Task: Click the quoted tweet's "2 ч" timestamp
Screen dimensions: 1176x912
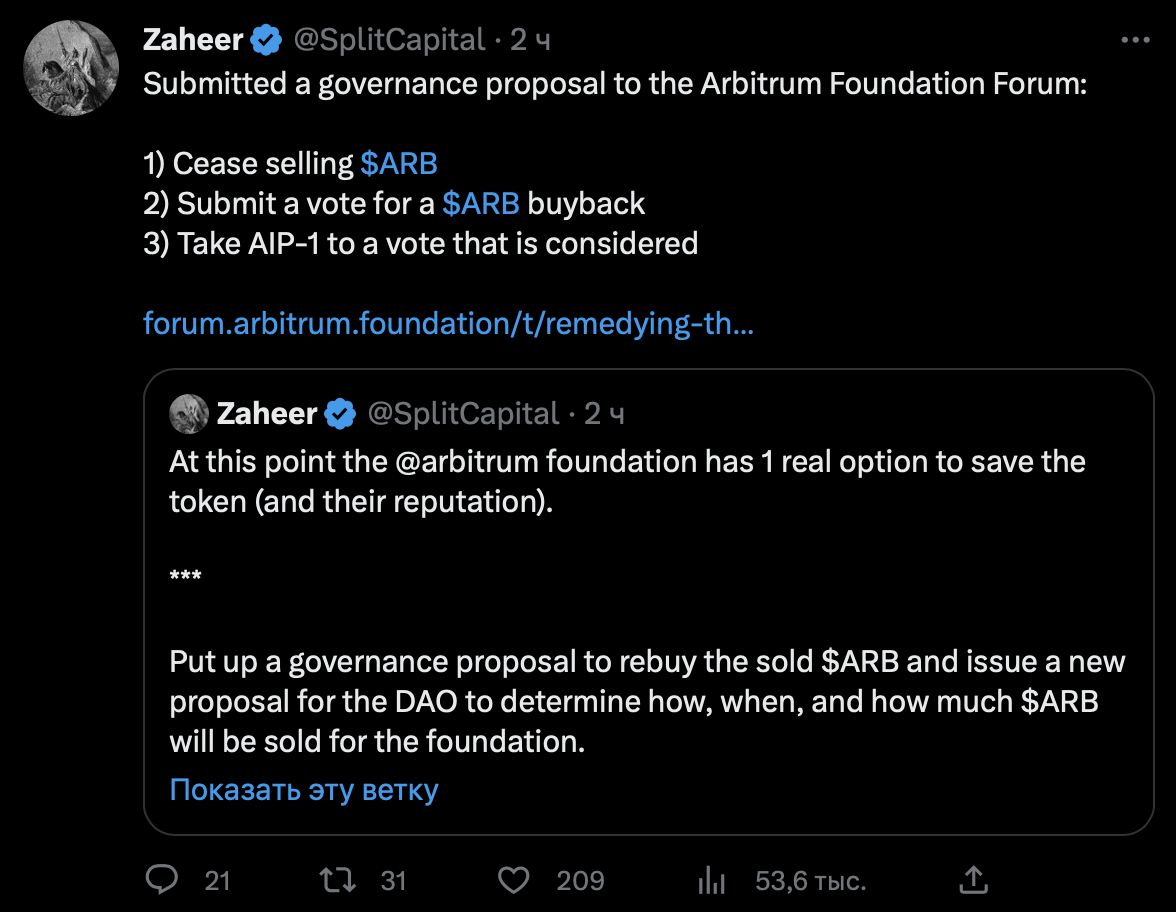Action: point(604,413)
